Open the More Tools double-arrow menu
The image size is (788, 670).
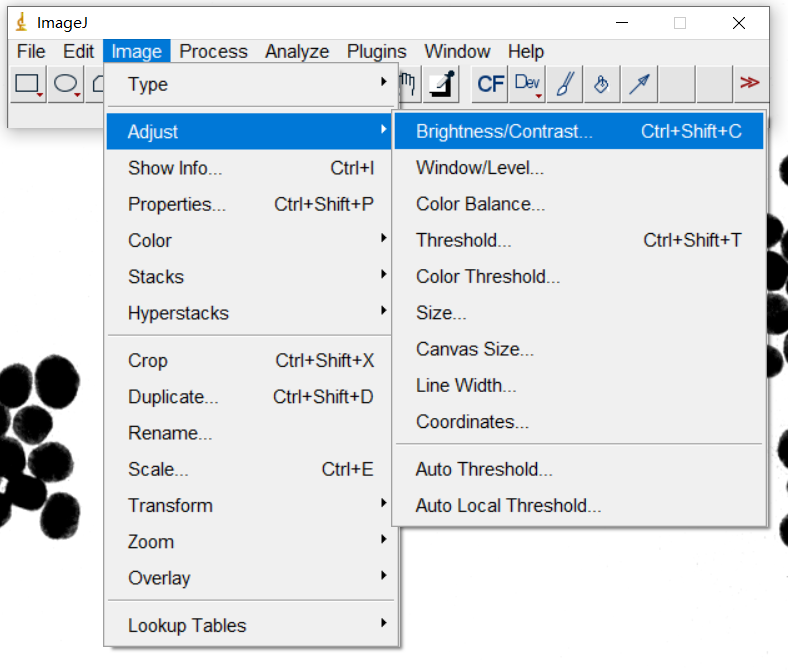point(749,84)
